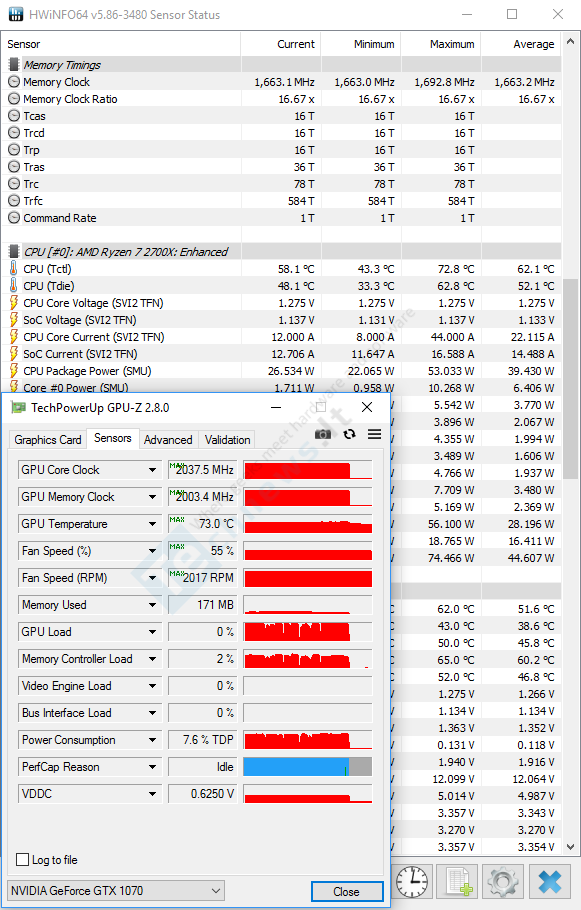Take a GPU-Z screenshot with camera icon

point(323,434)
